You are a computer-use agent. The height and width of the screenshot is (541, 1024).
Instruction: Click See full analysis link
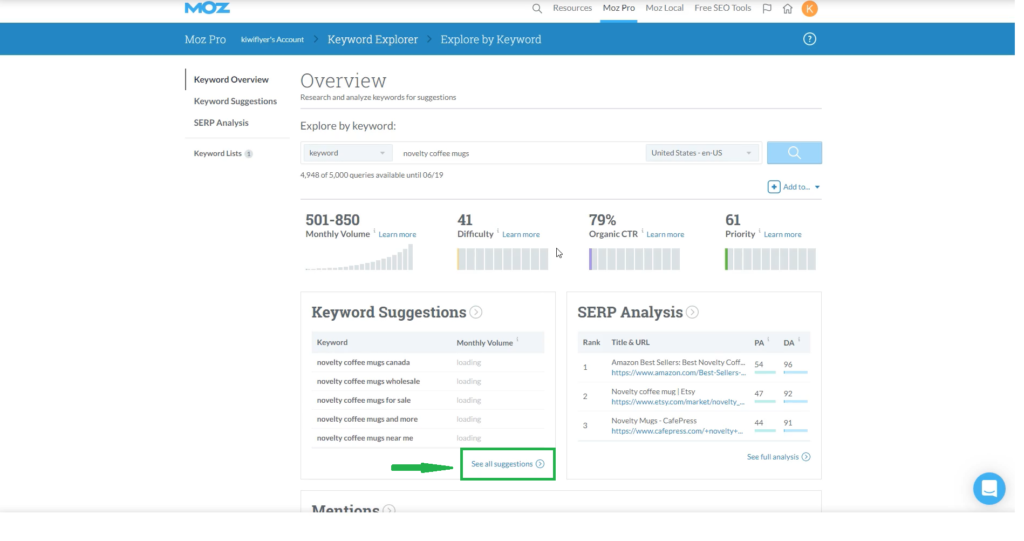(x=773, y=457)
